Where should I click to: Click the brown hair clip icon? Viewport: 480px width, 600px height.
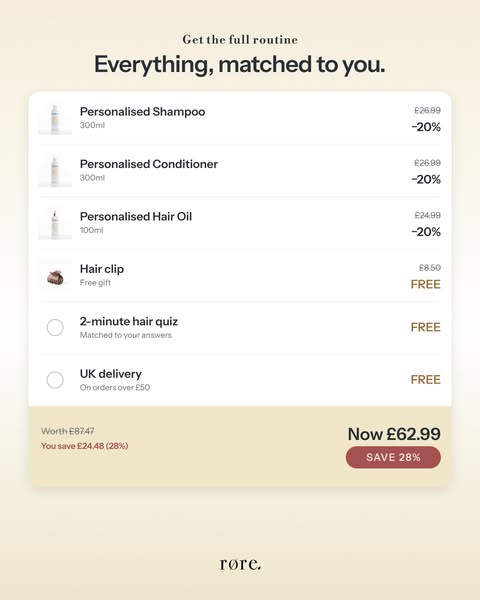point(55,277)
